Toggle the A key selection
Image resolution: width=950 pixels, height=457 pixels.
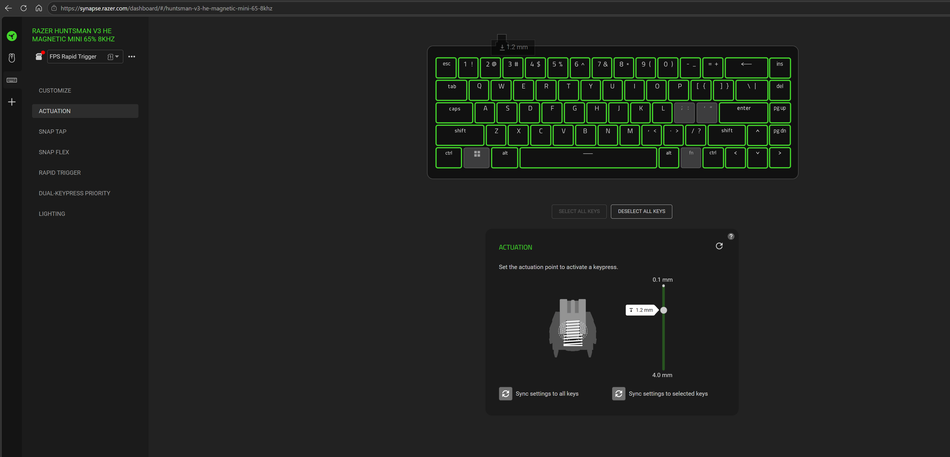click(485, 113)
